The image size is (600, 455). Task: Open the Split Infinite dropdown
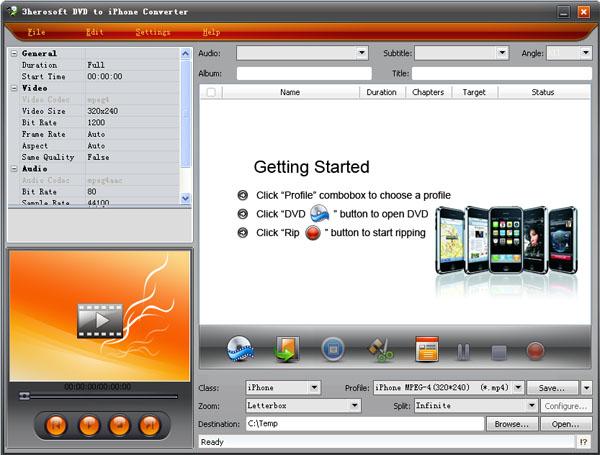click(x=532, y=406)
